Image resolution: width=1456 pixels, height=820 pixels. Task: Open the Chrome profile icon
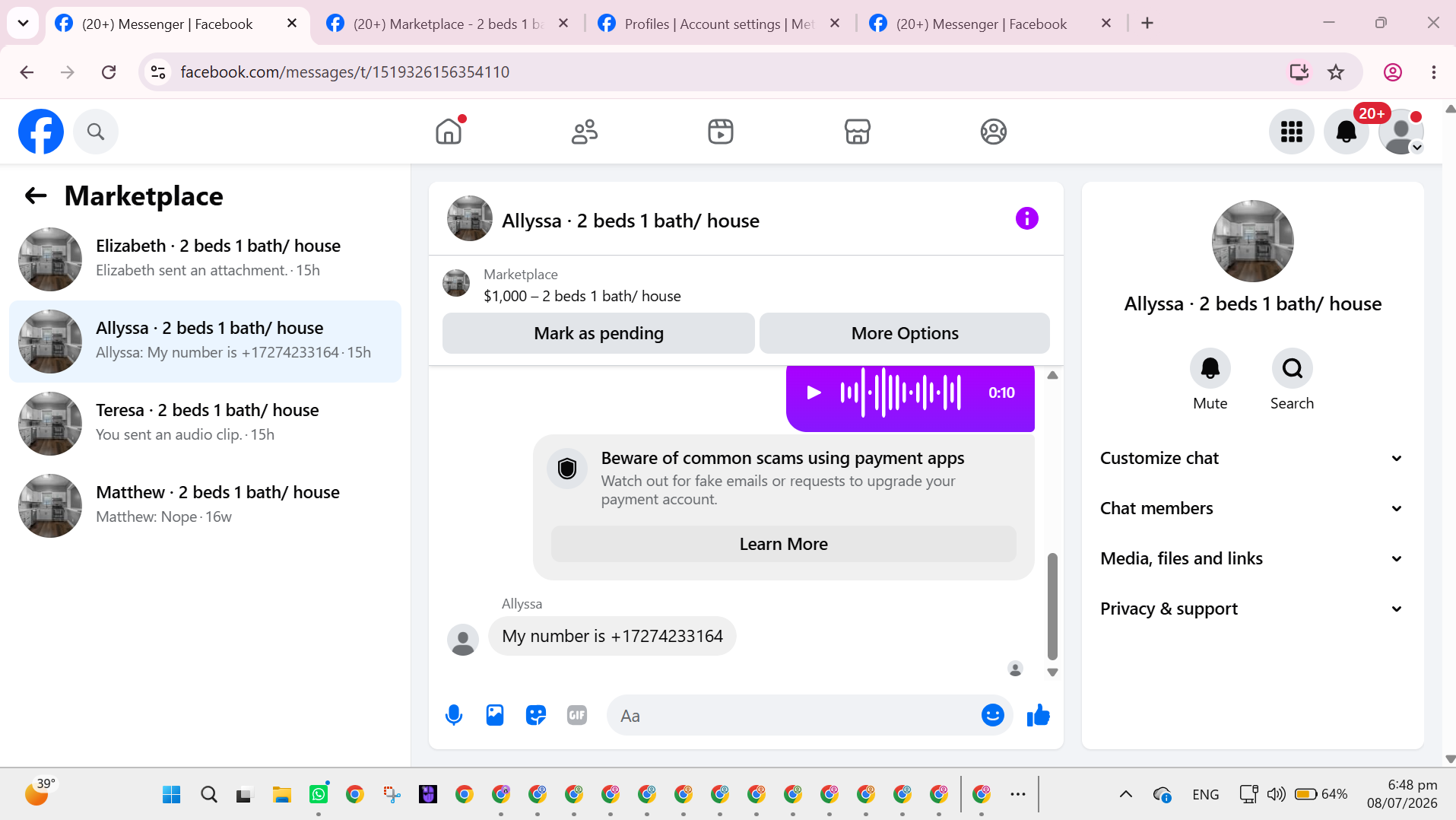click(1392, 72)
